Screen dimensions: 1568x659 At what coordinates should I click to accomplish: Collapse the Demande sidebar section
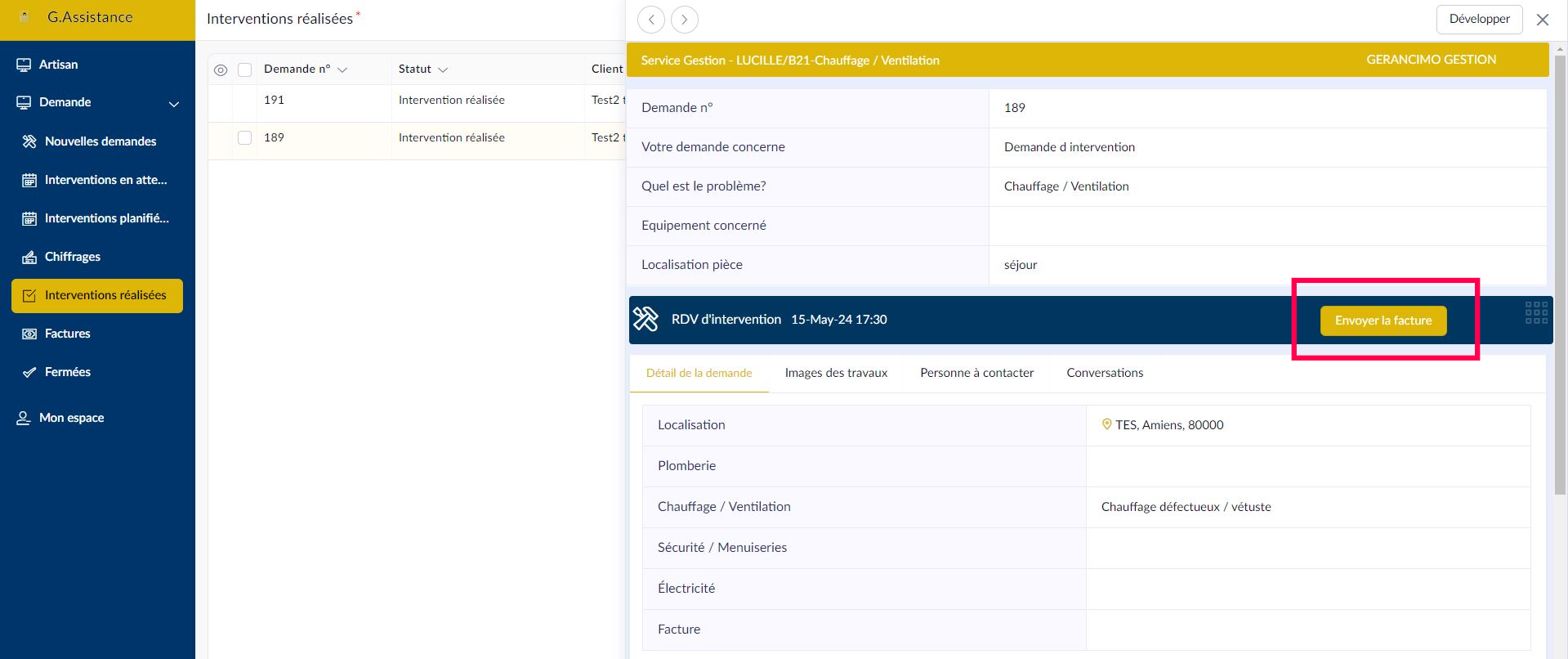point(173,104)
